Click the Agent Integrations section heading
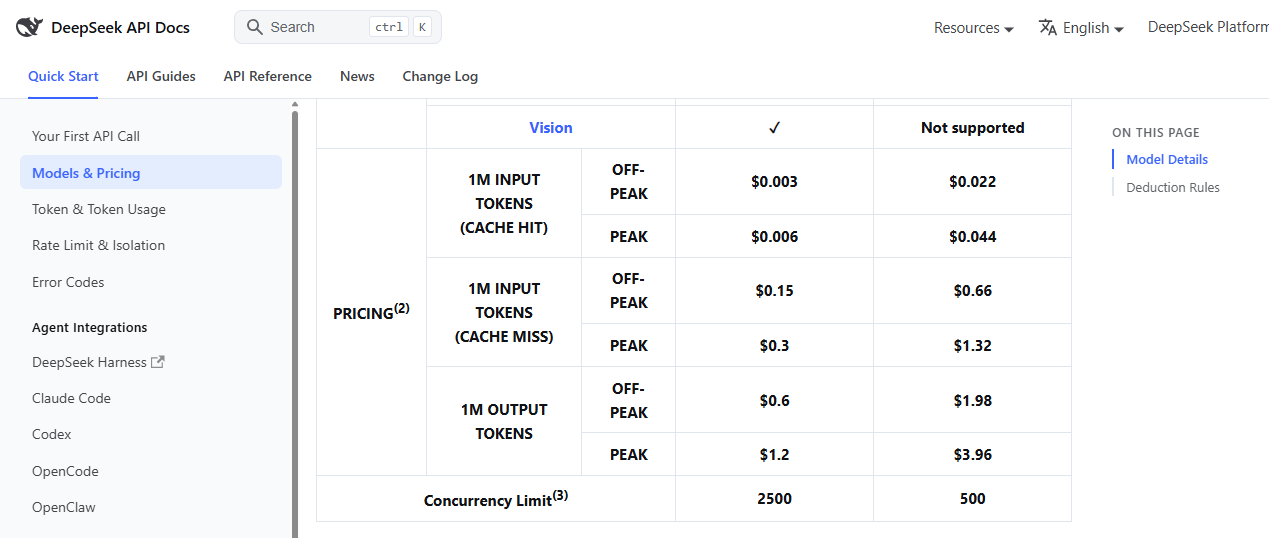Screen dimensions: 1269x538 click(x=89, y=327)
